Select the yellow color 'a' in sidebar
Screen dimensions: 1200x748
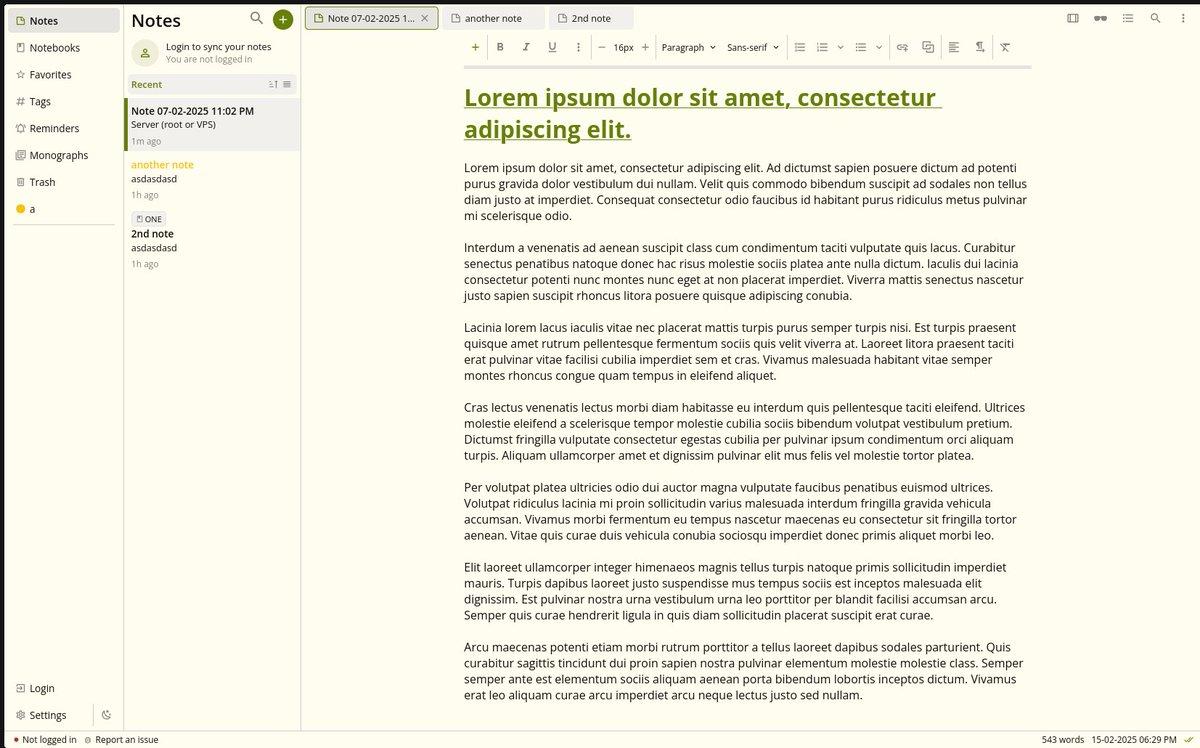(64, 209)
